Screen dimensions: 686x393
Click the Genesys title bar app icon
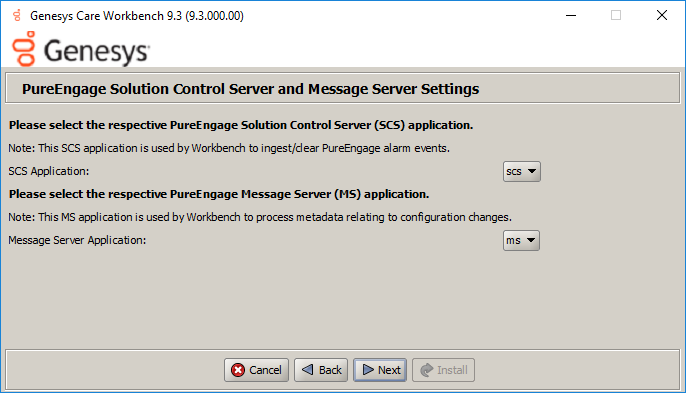17,16
